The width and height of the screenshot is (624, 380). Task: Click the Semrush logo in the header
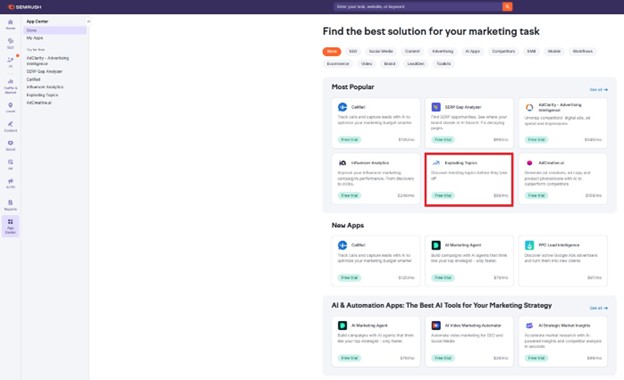click(25, 7)
